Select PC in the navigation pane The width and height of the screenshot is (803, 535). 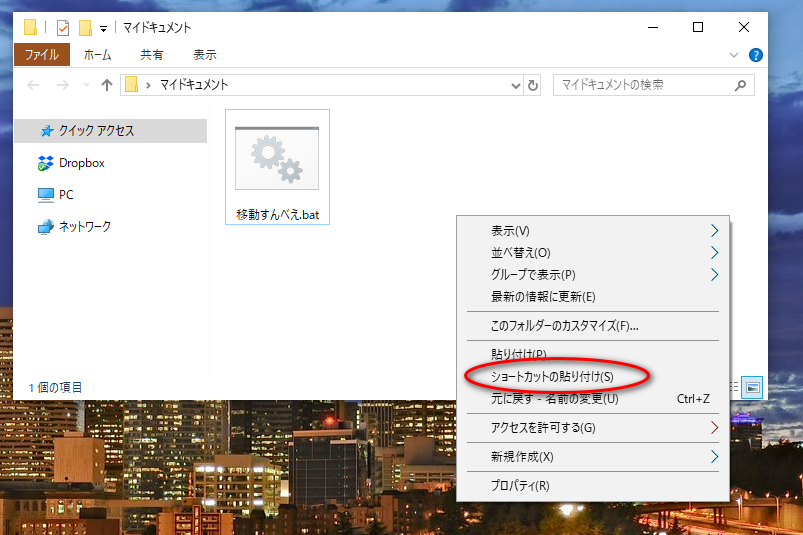pos(66,195)
